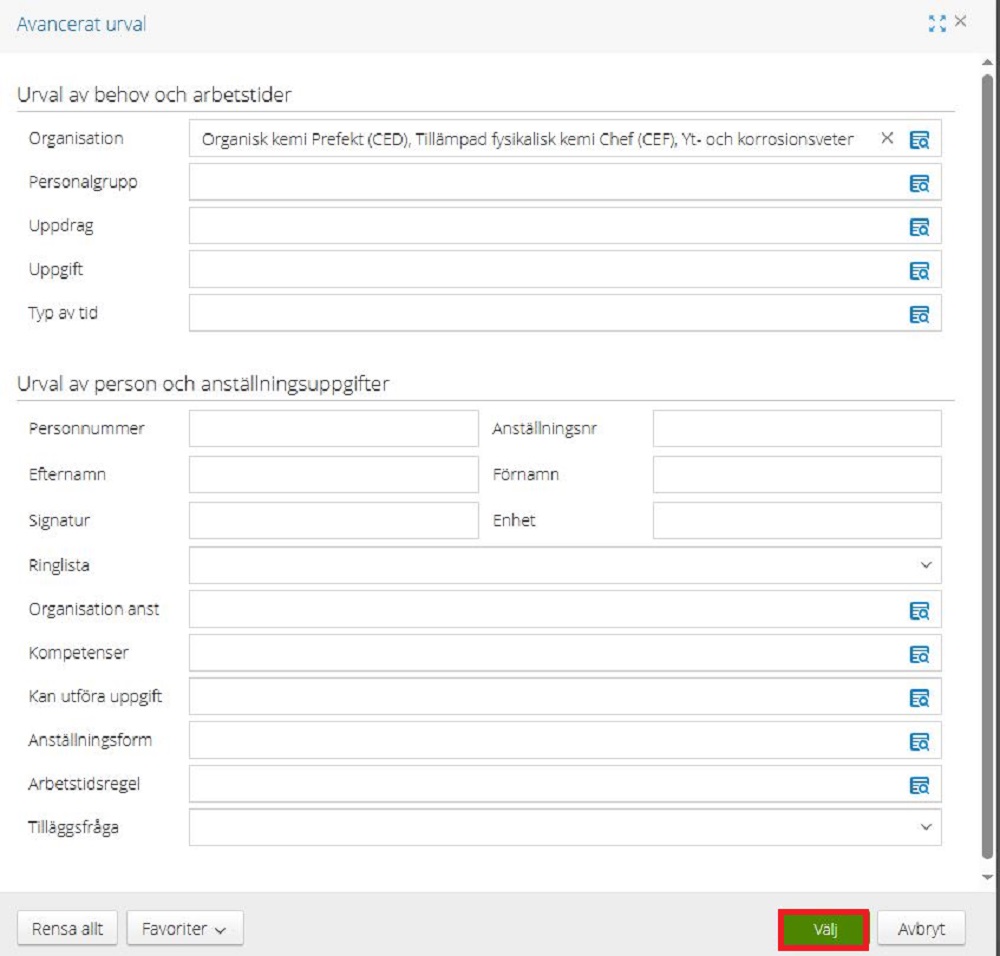
Task: Close the Avancerat urval dialog
Action: pyautogui.click(x=960, y=22)
